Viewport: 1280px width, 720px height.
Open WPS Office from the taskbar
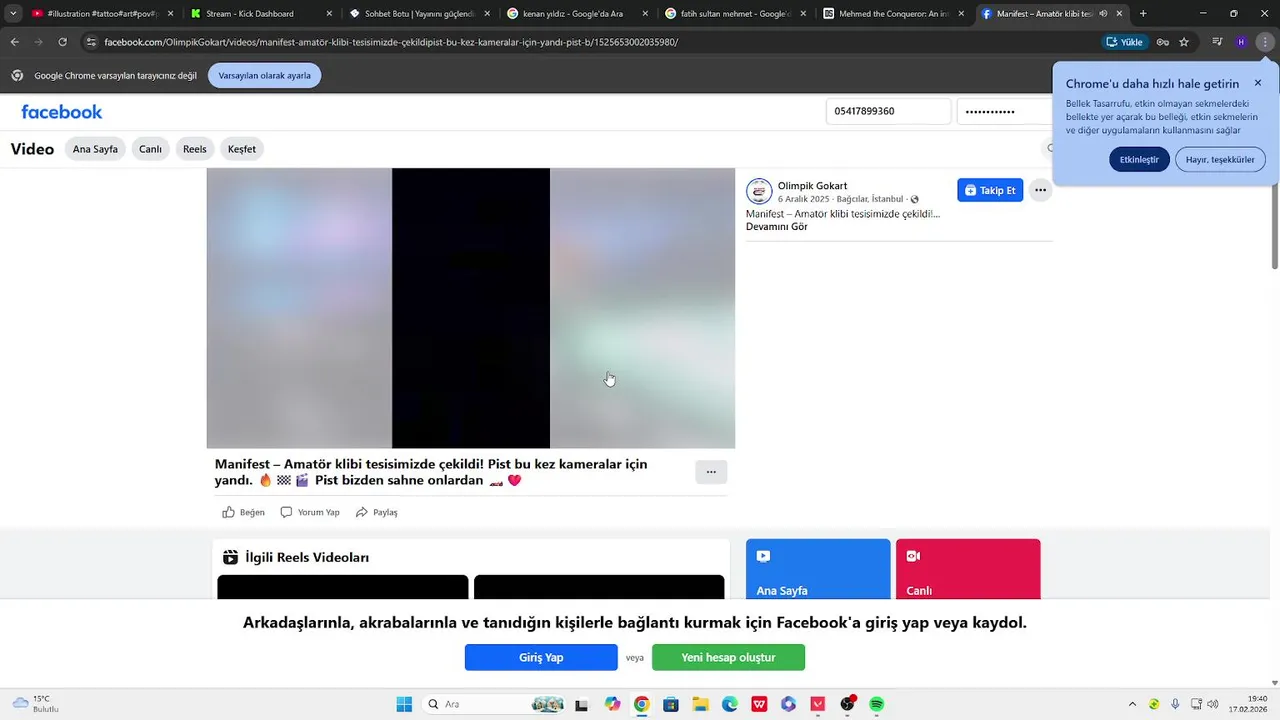click(x=759, y=704)
